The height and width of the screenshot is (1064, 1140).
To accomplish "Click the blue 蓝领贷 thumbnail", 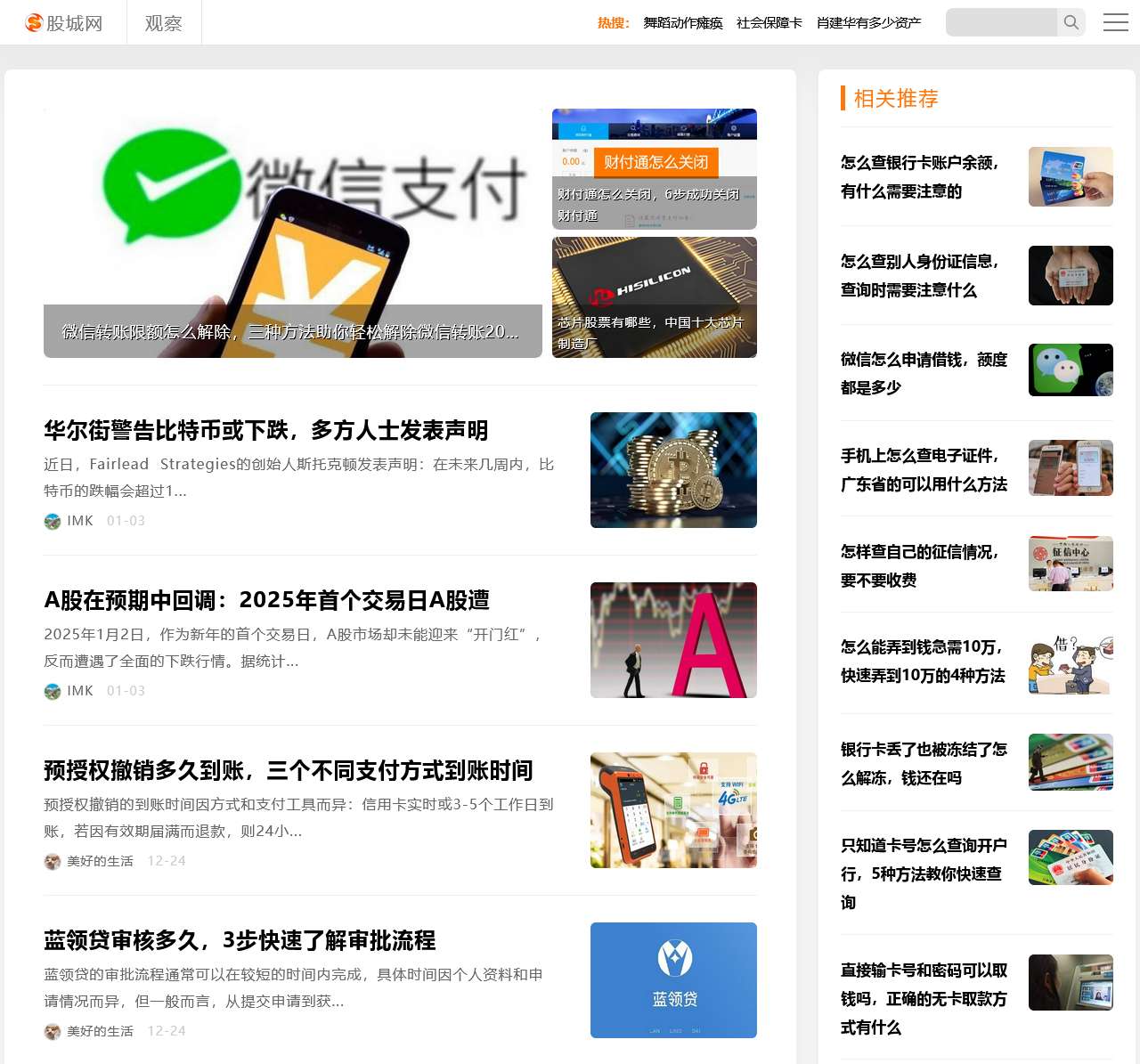I will point(673,980).
